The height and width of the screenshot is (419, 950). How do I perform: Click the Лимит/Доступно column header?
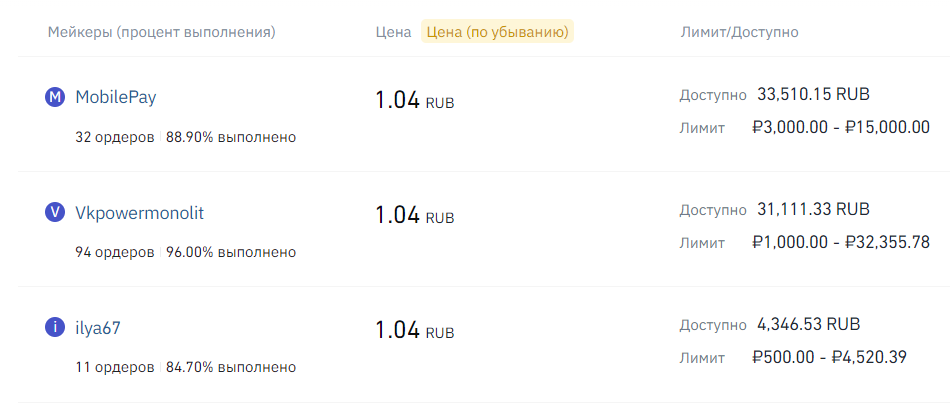pyautogui.click(x=739, y=32)
